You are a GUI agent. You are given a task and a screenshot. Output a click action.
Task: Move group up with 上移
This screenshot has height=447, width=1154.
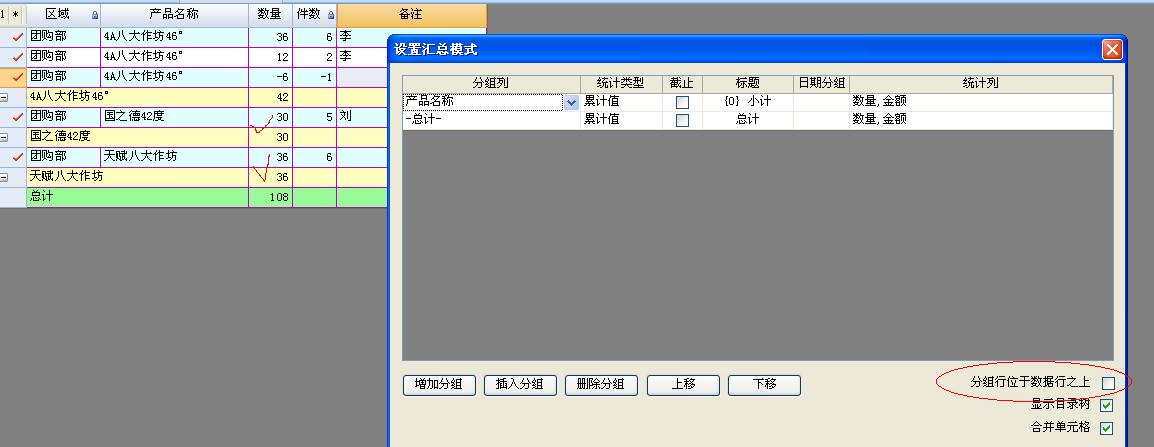point(683,385)
